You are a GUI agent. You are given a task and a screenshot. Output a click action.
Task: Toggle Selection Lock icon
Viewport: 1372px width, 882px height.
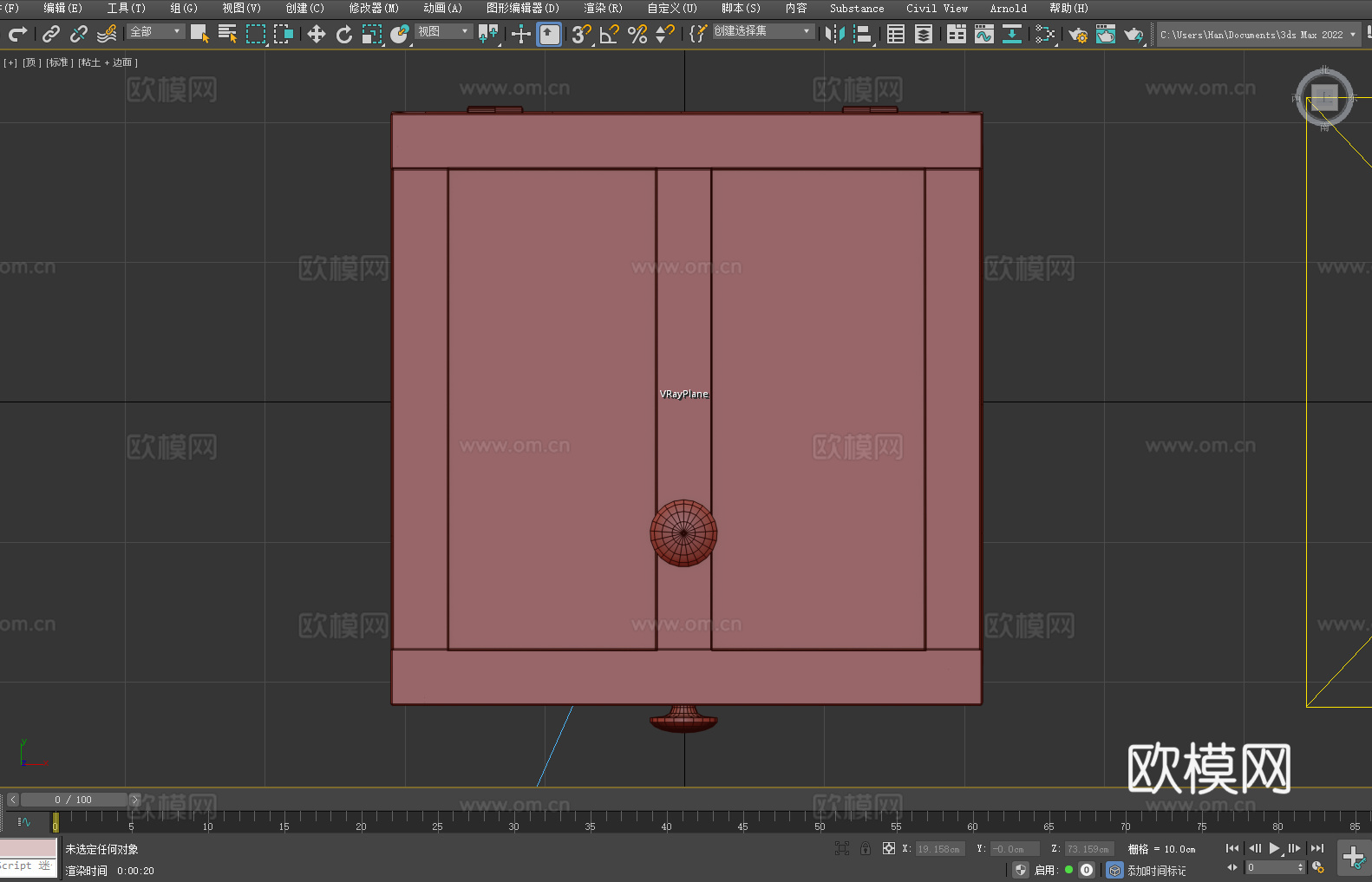click(x=866, y=848)
